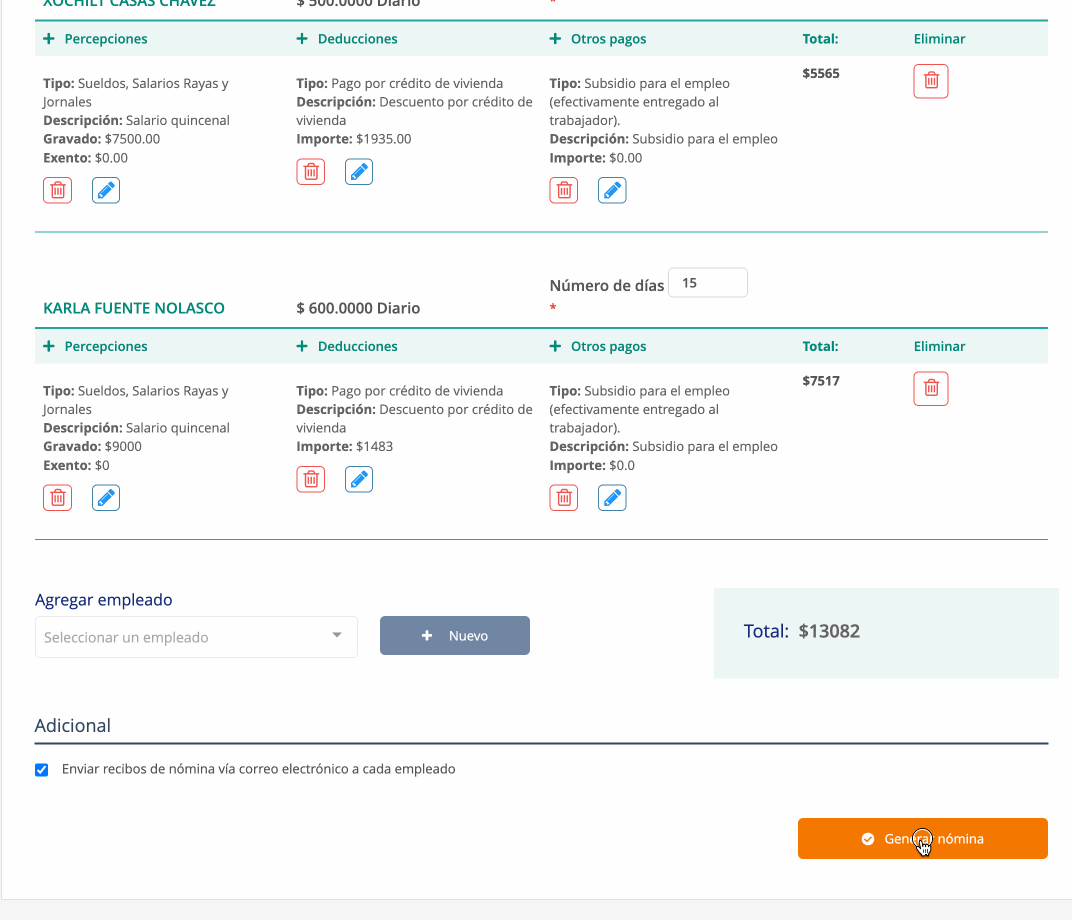Add another payment to the $5565 employee
Screen dimensions: 1072x920
click(598, 39)
